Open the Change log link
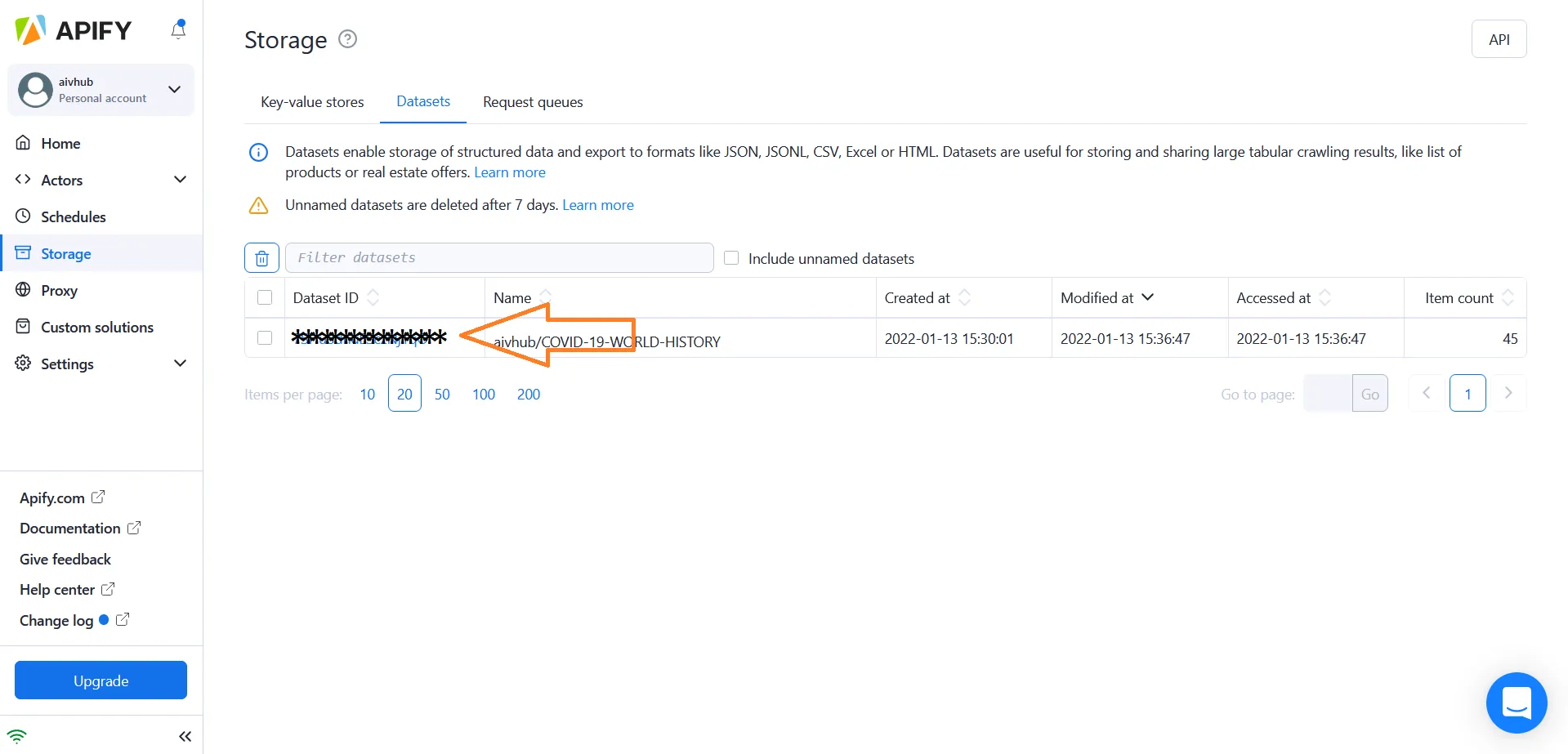 pyautogui.click(x=74, y=620)
